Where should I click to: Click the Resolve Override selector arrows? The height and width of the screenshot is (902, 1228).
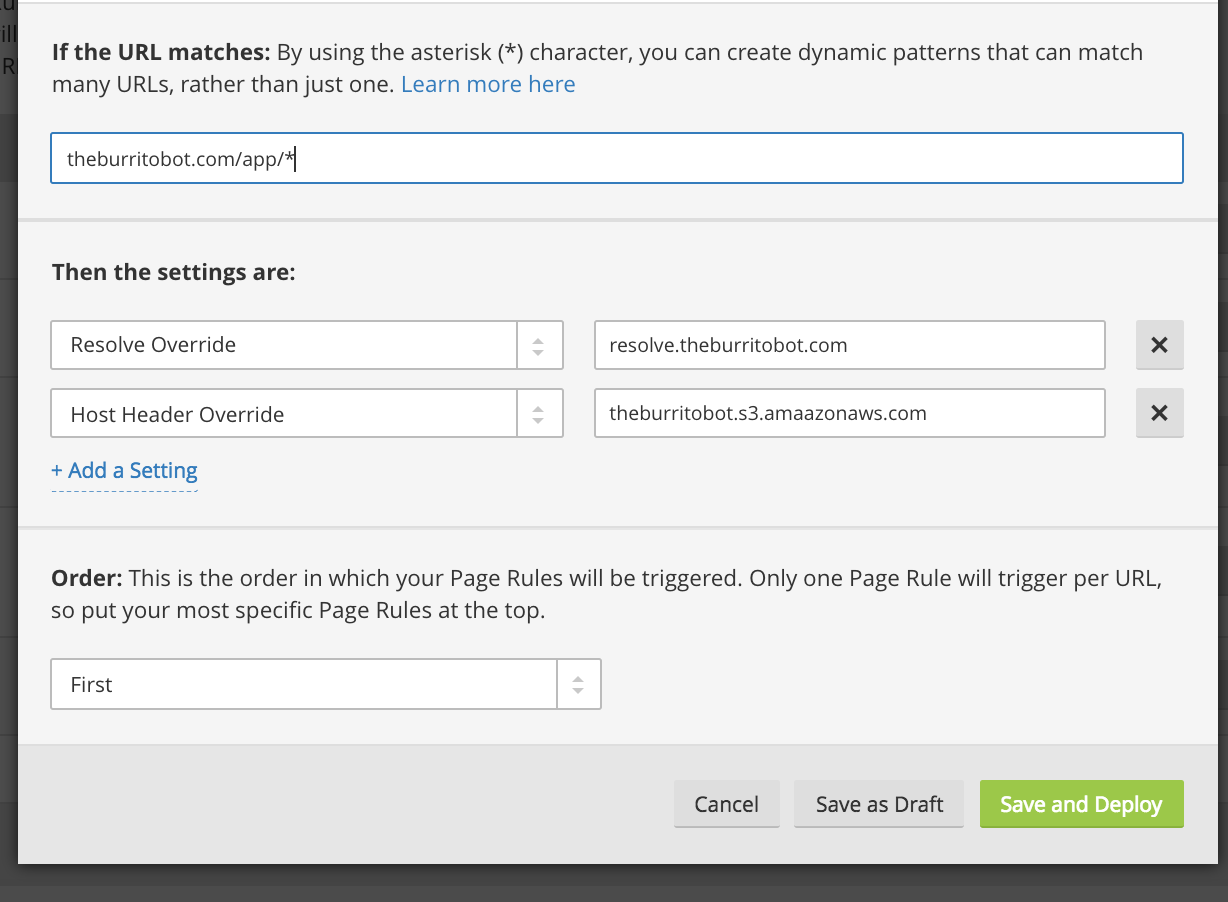click(x=539, y=346)
